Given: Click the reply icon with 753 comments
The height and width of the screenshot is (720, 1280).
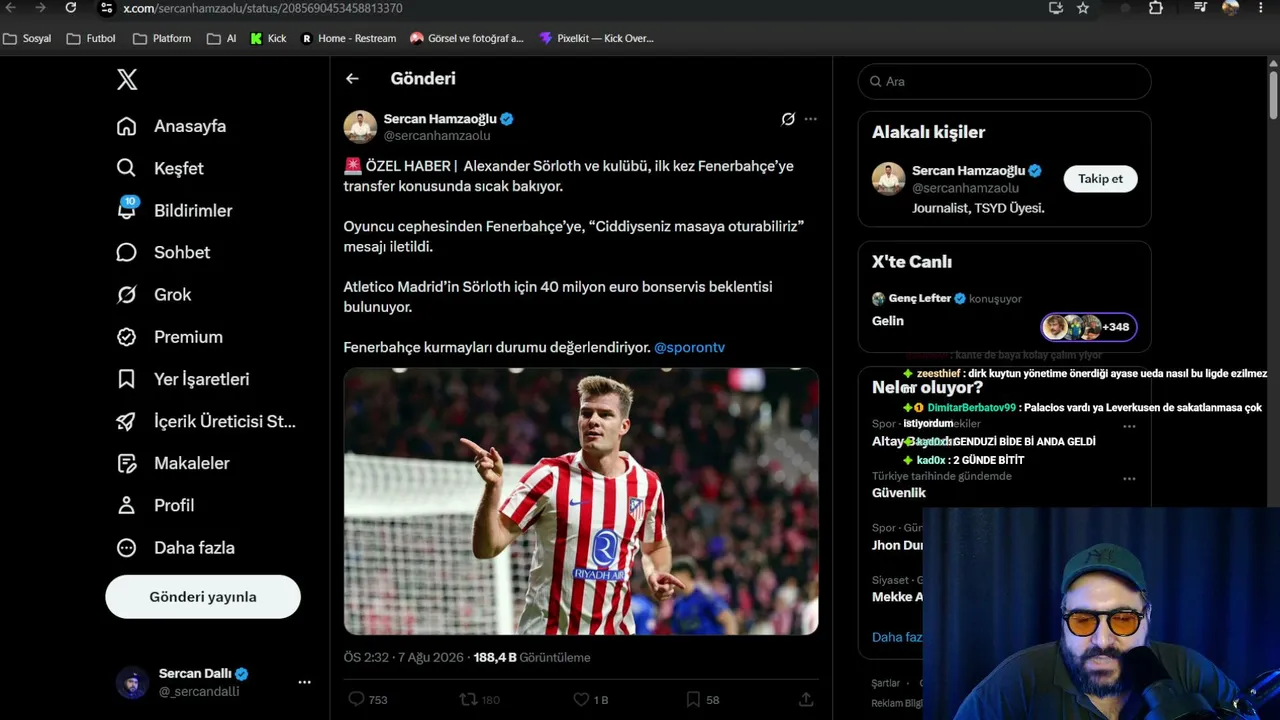Looking at the screenshot, I should point(356,699).
